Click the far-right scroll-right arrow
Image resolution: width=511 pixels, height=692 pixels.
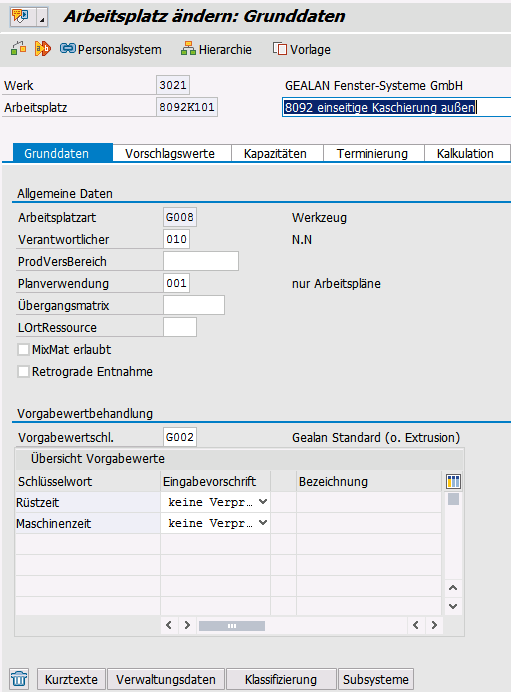pos(434,625)
